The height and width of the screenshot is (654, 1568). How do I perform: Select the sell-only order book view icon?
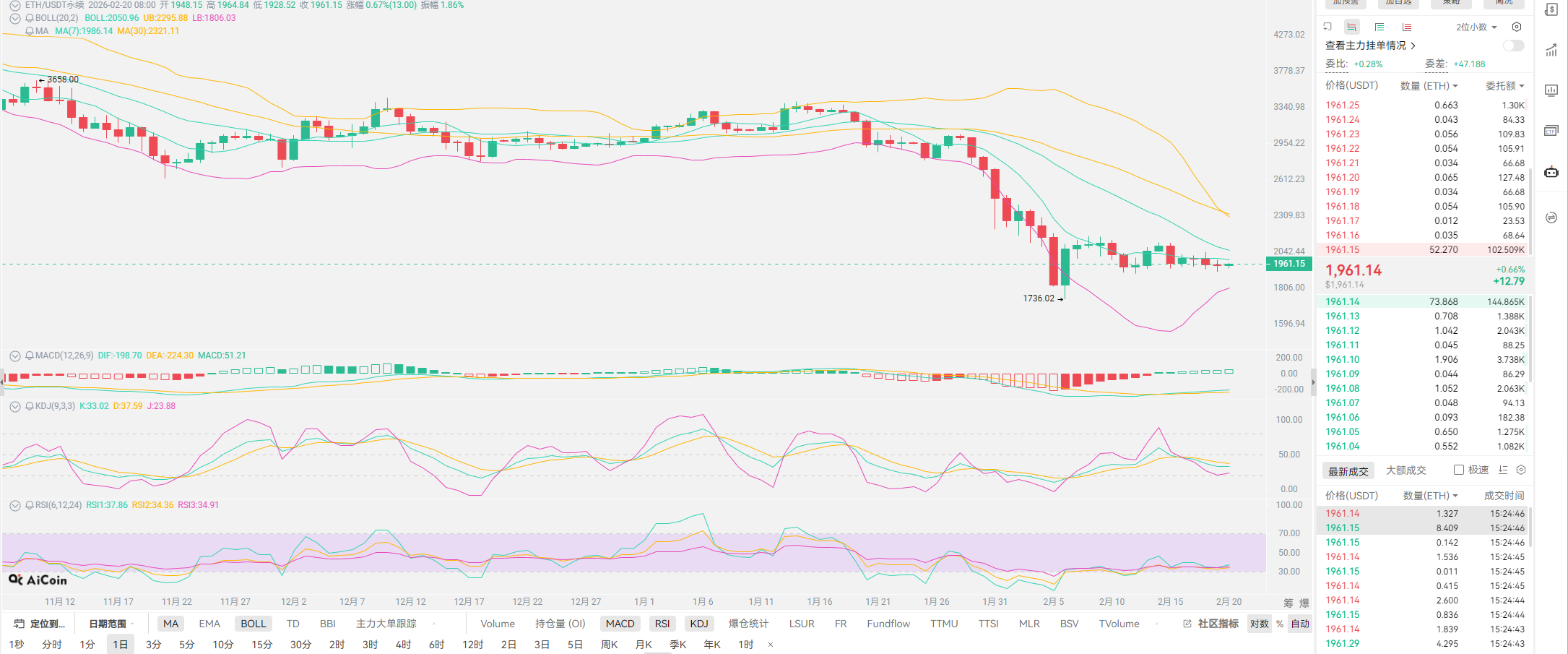click(x=1407, y=27)
